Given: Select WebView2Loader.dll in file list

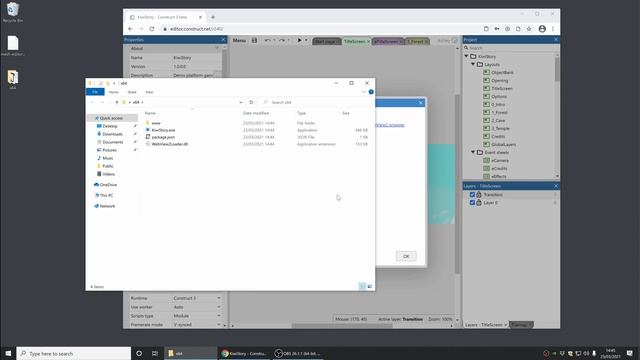Looking at the screenshot, I should pyautogui.click(x=169, y=144).
